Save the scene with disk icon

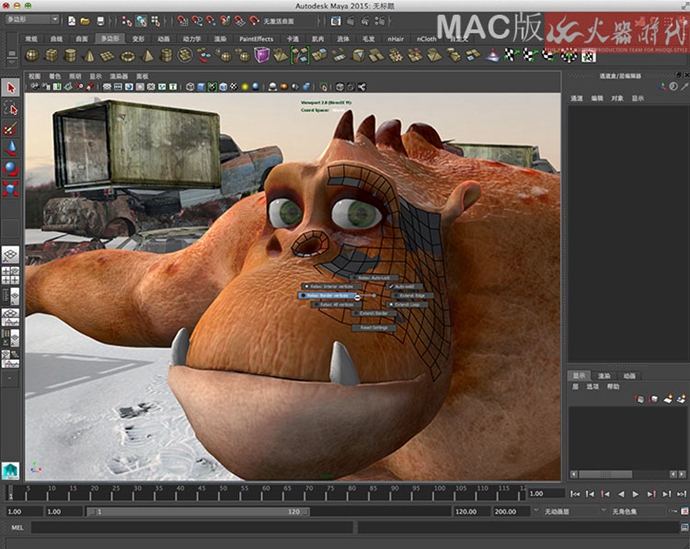[100, 21]
